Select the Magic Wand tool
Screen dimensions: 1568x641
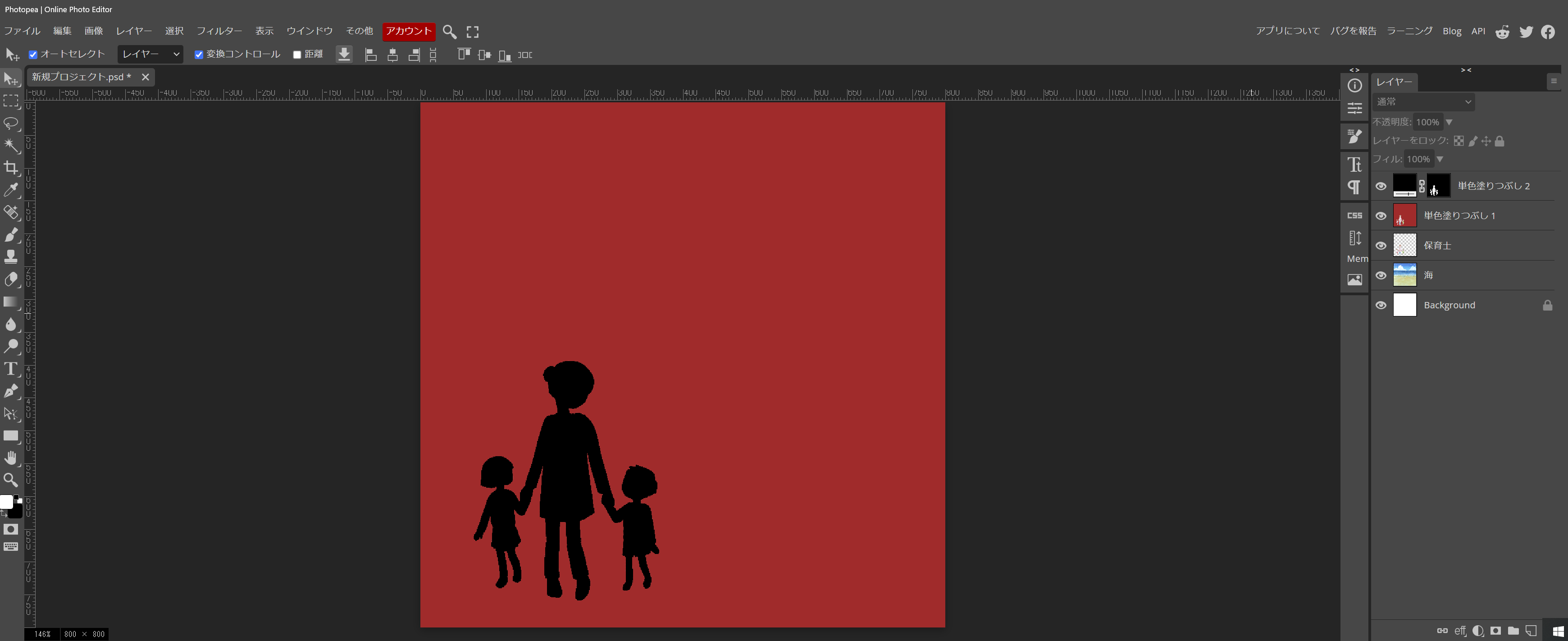coord(11,145)
